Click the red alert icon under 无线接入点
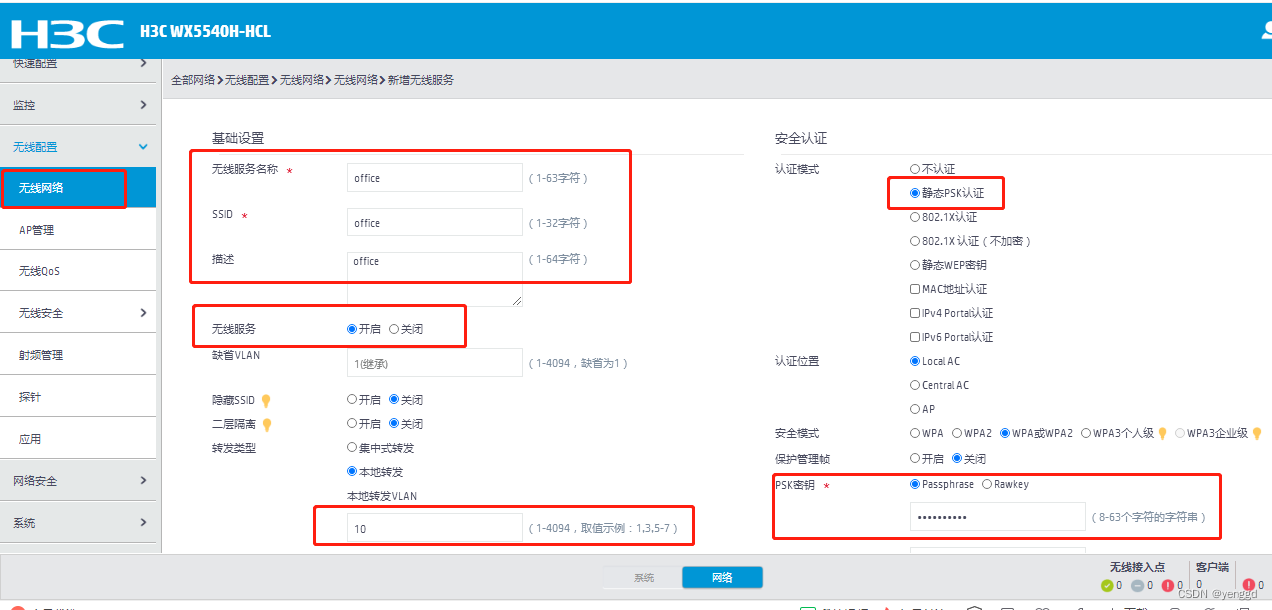The image size is (1272, 610). (x=1167, y=585)
